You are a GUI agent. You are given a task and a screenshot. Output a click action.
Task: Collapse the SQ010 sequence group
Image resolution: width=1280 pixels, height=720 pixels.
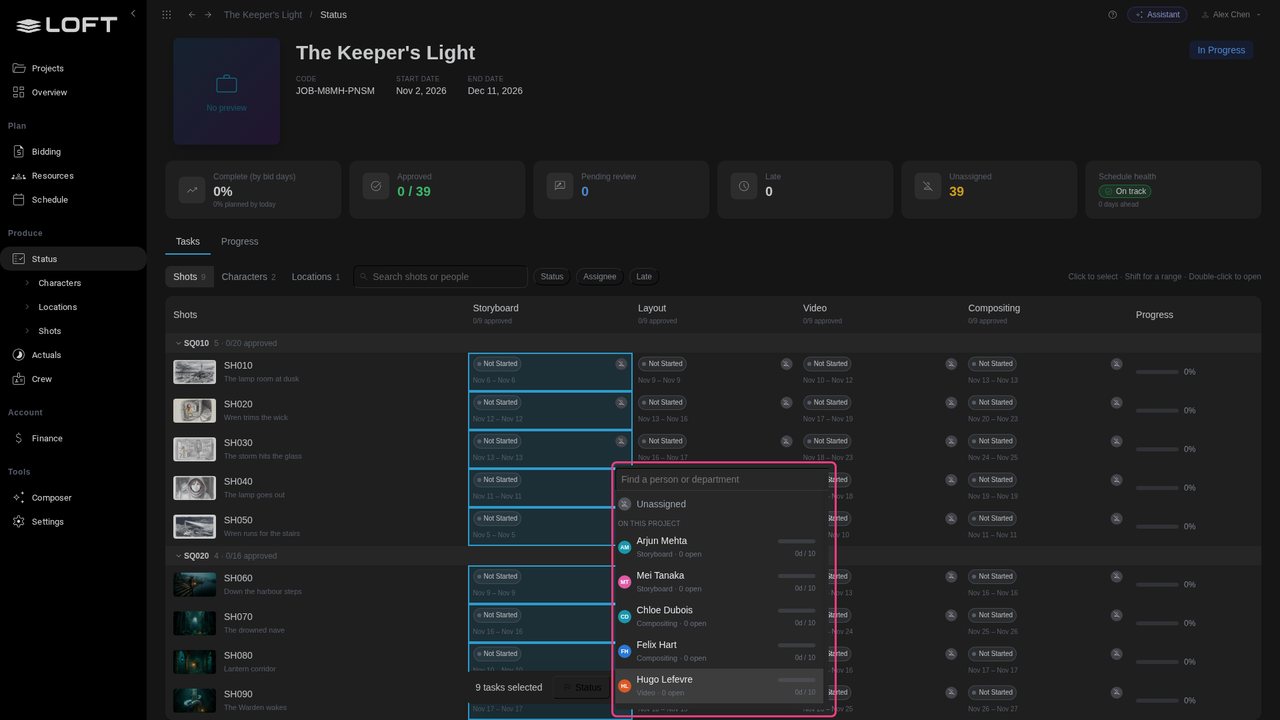point(178,343)
